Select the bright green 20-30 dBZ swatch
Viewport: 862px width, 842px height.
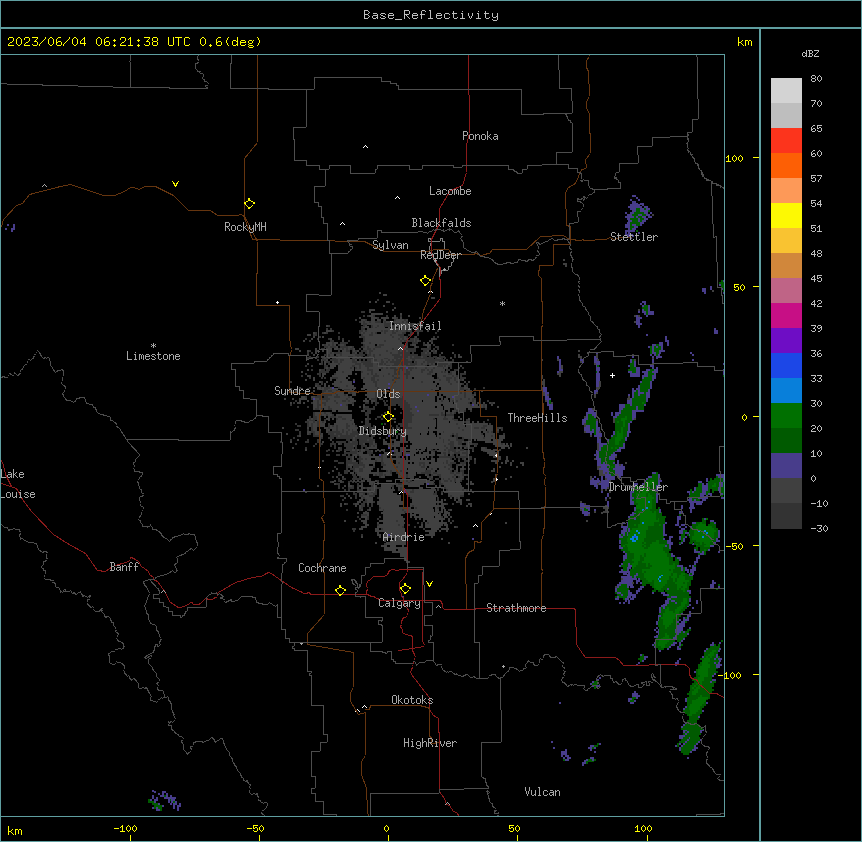click(x=786, y=416)
